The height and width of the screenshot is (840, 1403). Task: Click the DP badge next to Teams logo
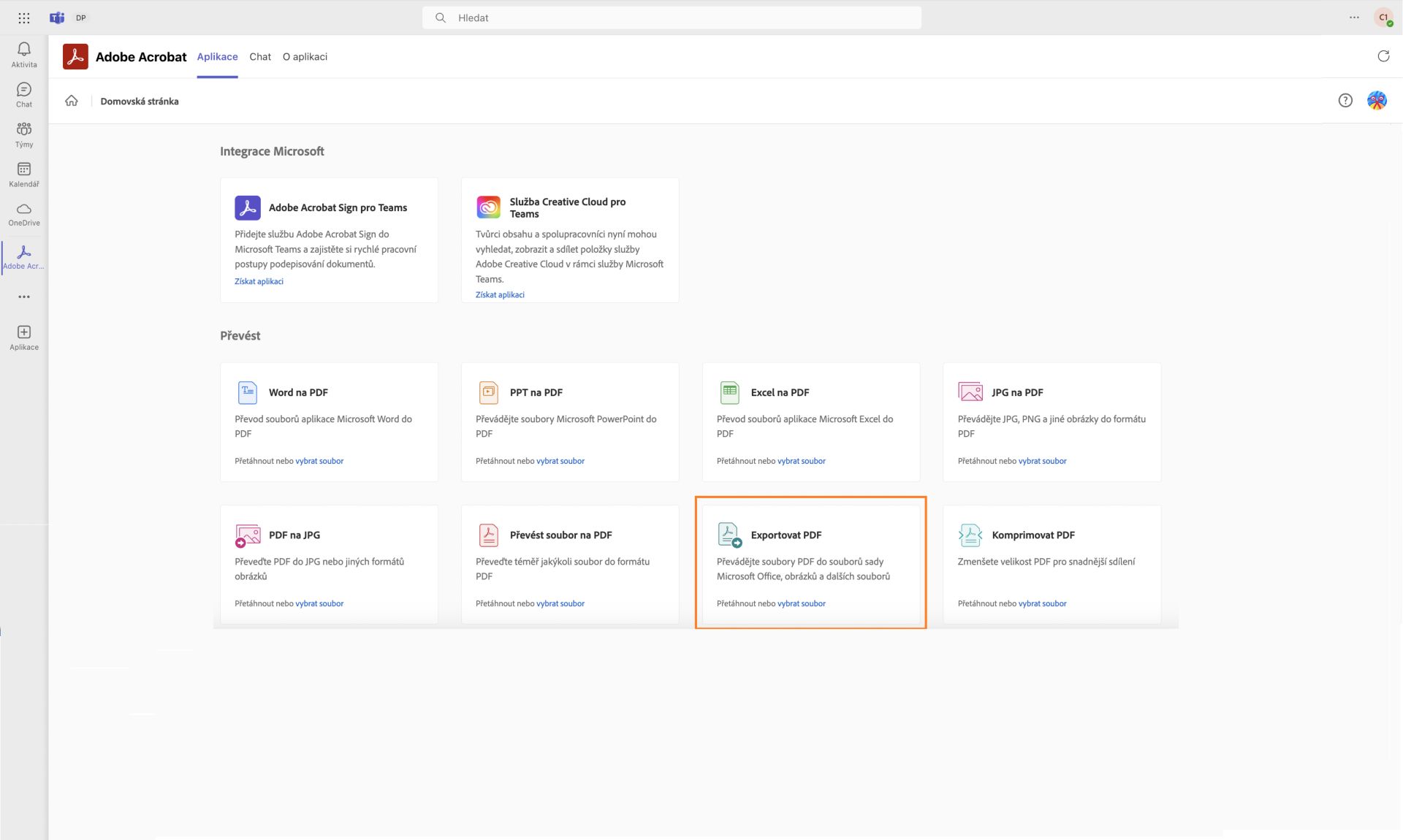[81, 18]
